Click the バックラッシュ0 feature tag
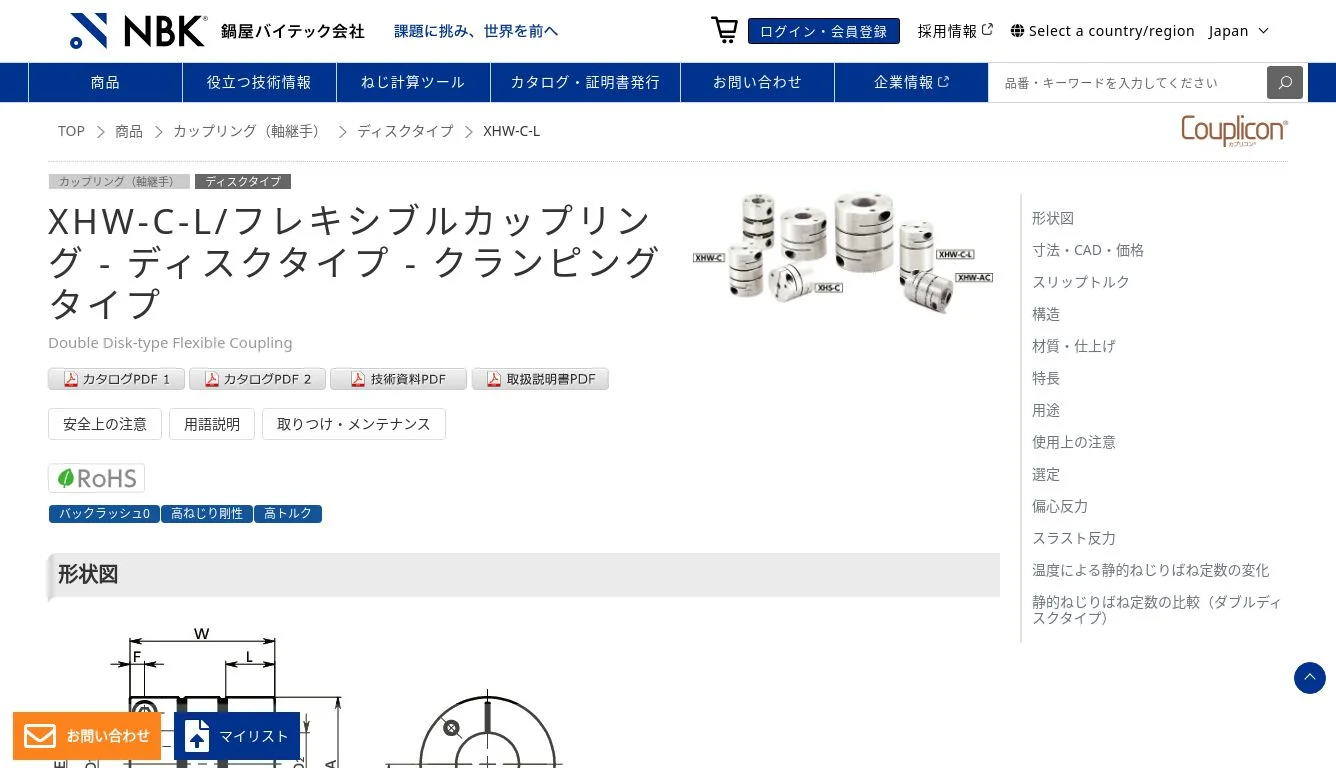 (104, 514)
